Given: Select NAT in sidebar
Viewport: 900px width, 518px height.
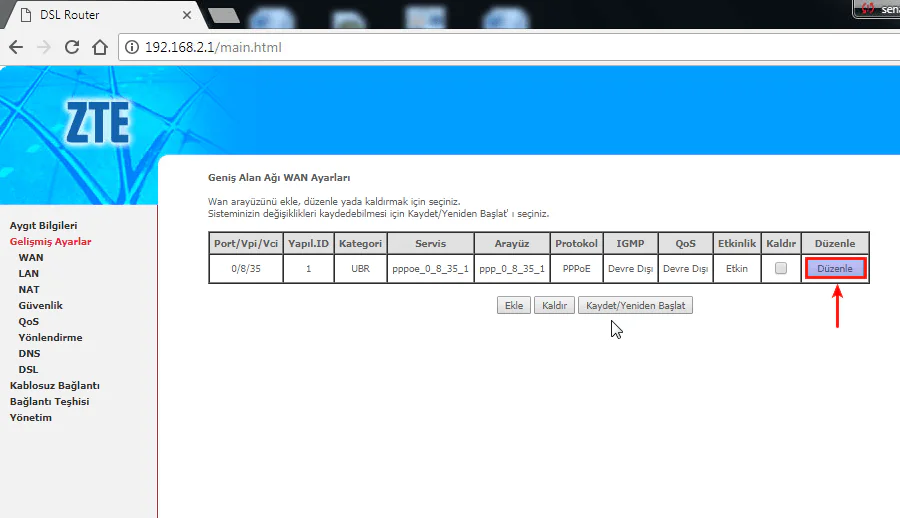Looking at the screenshot, I should click(29, 290).
